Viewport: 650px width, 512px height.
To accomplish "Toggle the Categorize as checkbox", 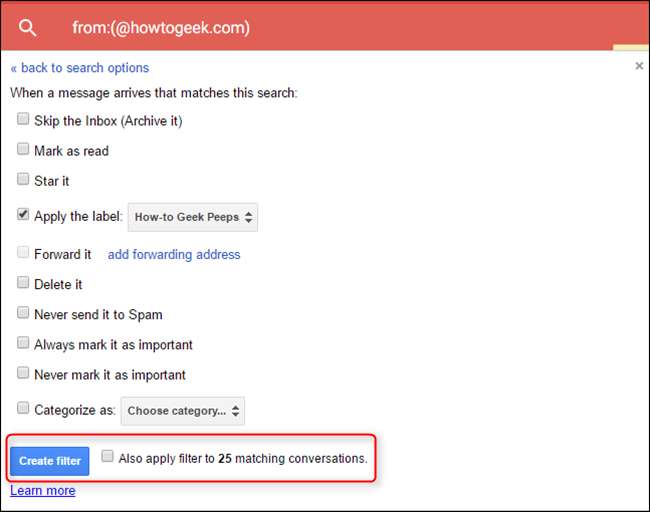I will [x=23, y=407].
